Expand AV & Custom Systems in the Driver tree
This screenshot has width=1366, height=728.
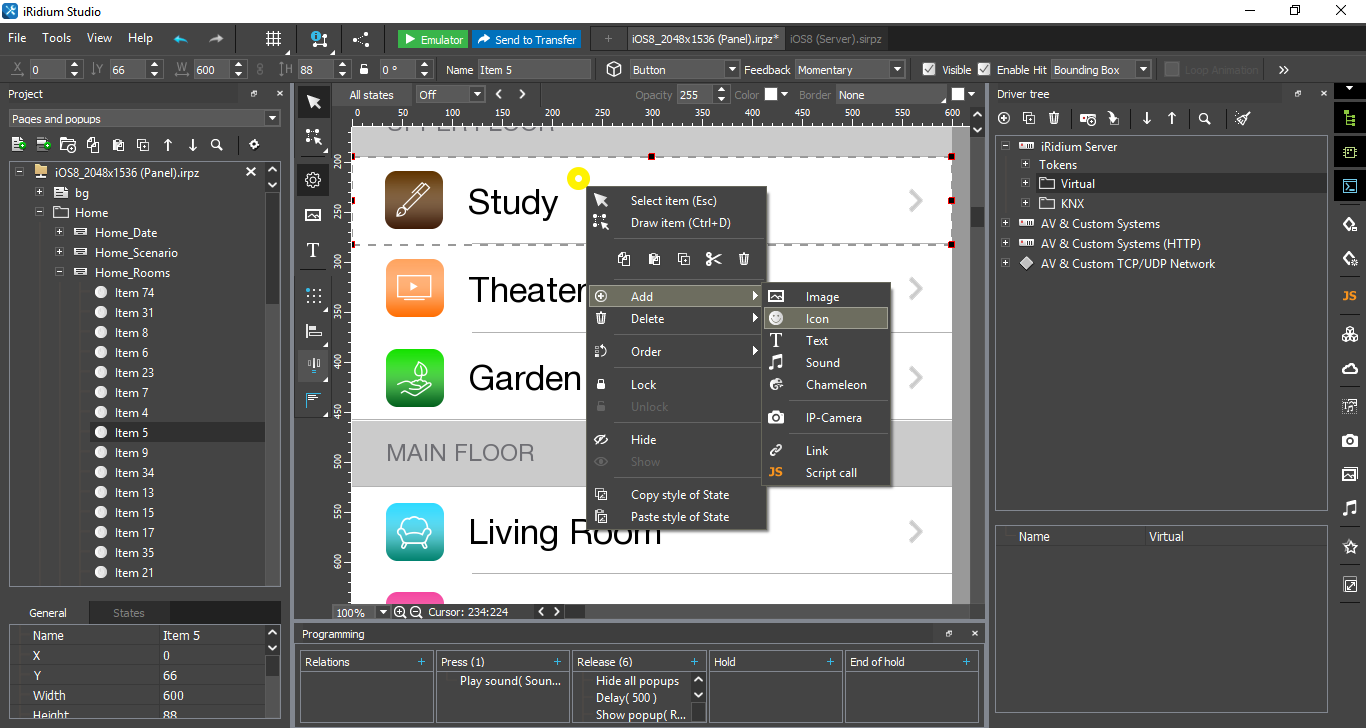1005,223
